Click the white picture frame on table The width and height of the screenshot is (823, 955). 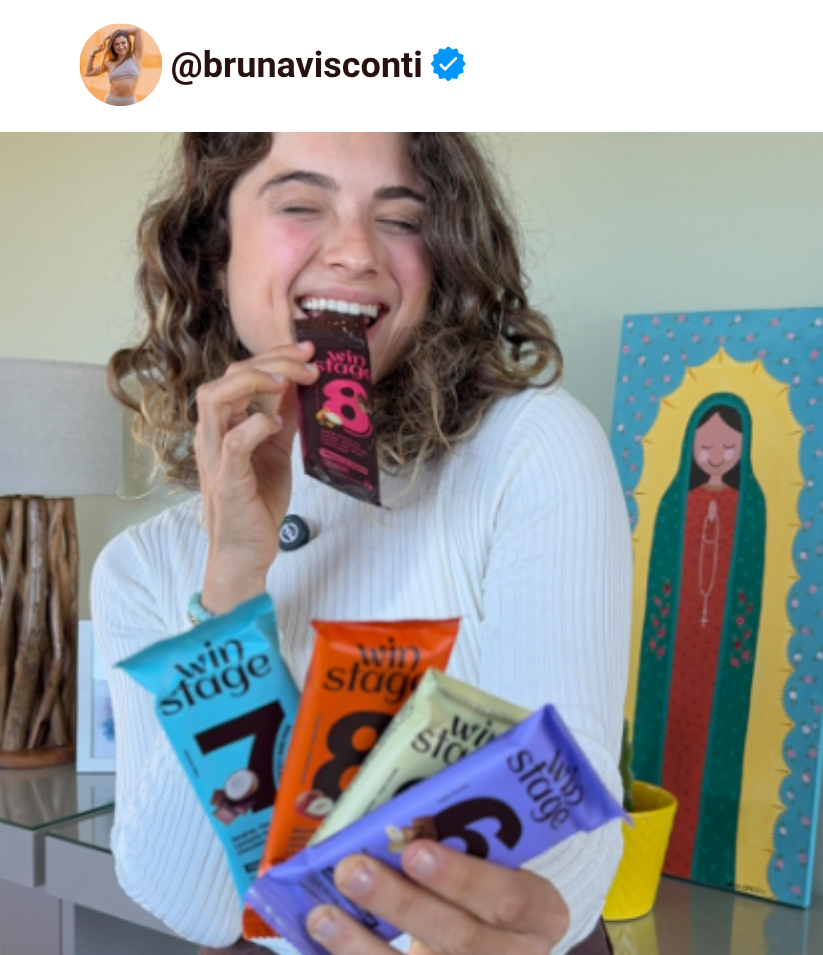(96, 697)
